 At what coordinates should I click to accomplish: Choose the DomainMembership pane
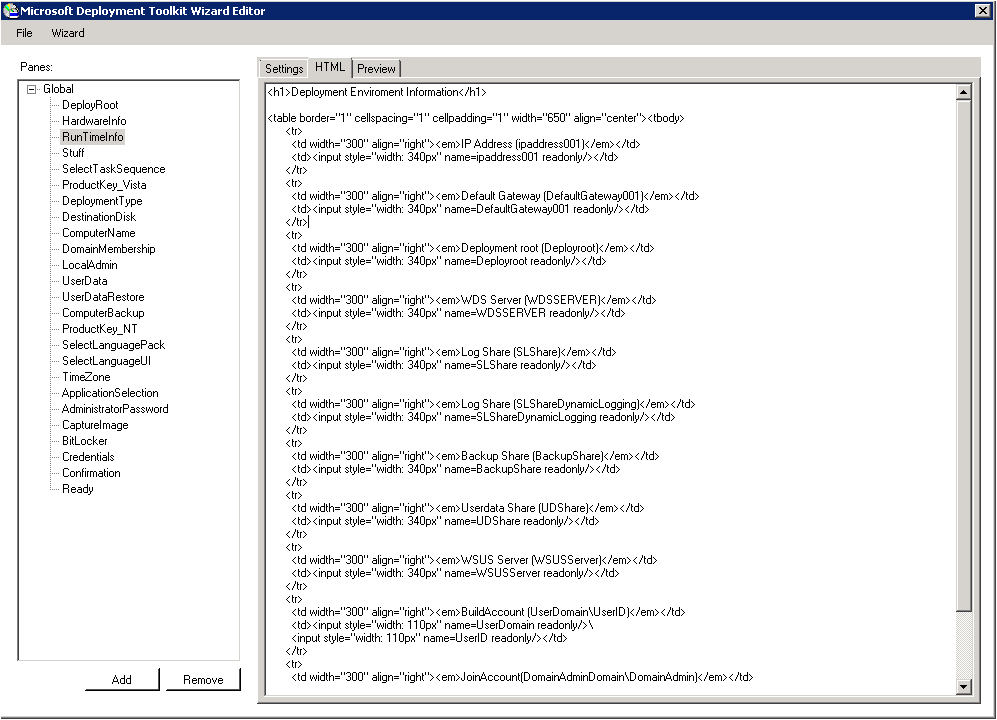(x=108, y=249)
